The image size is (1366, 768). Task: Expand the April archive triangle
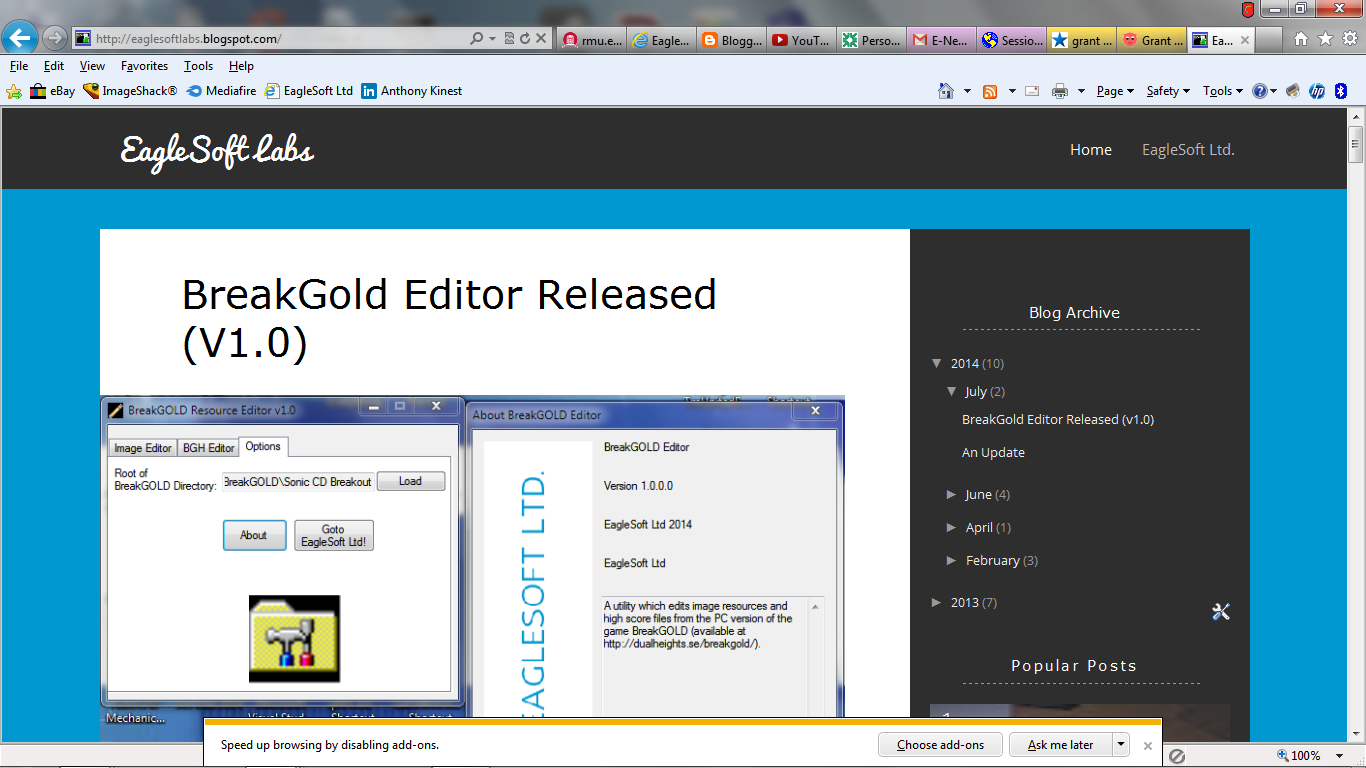click(952, 527)
